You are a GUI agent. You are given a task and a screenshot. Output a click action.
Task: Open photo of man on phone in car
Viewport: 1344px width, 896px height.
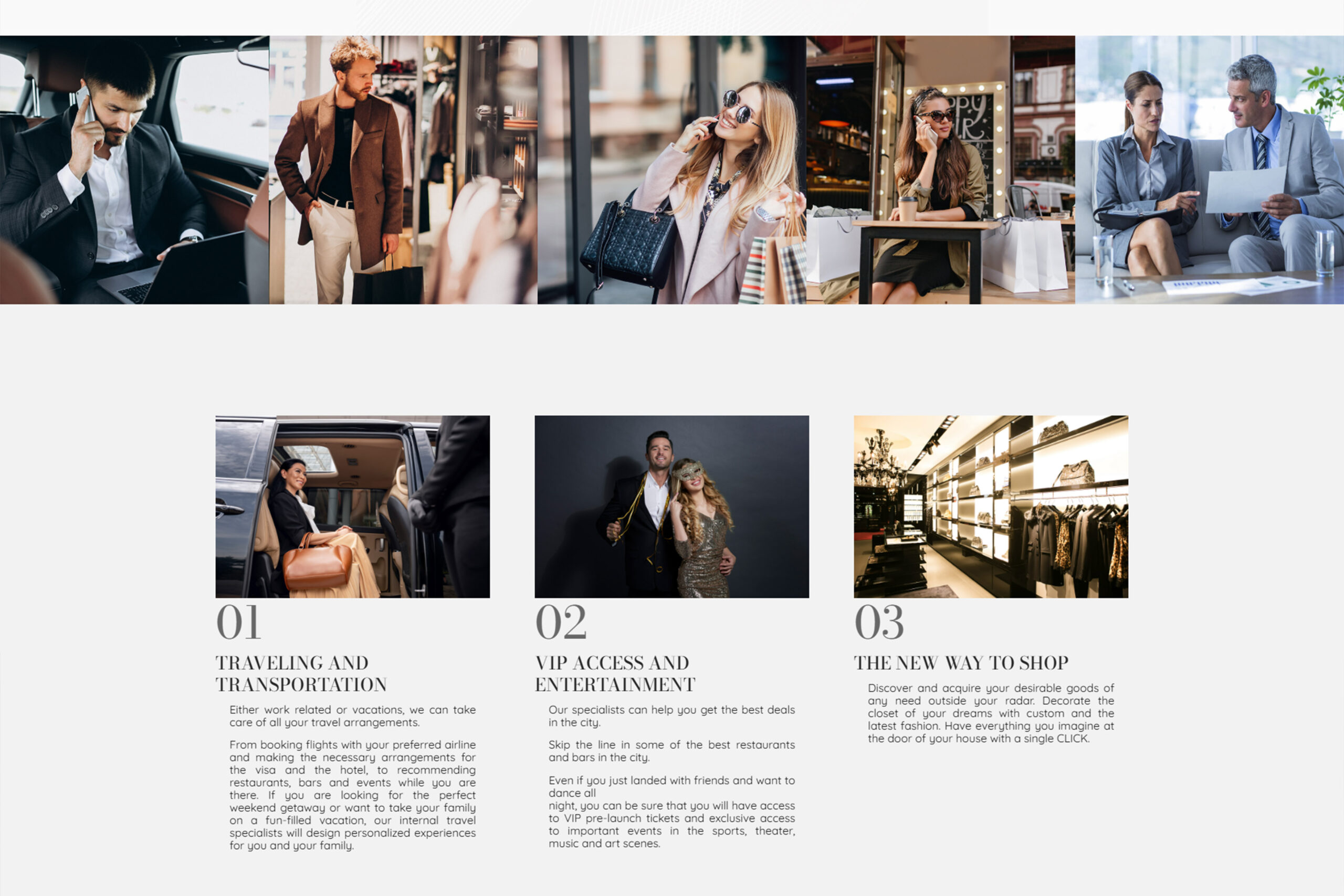[x=134, y=170]
